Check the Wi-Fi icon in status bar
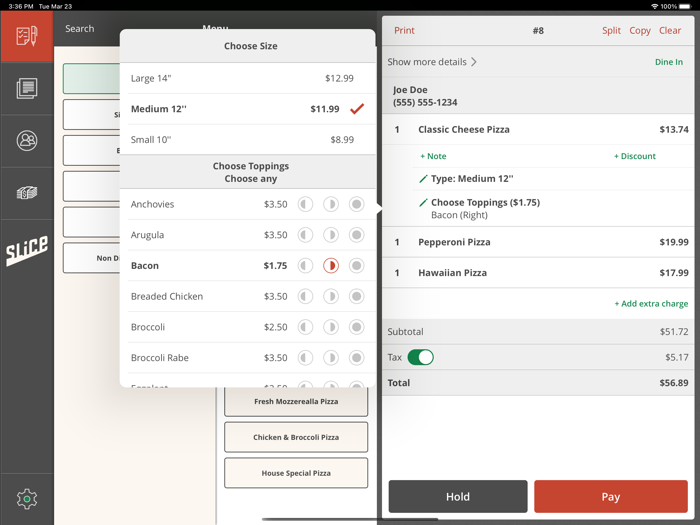The height and width of the screenshot is (525, 700). click(654, 6)
